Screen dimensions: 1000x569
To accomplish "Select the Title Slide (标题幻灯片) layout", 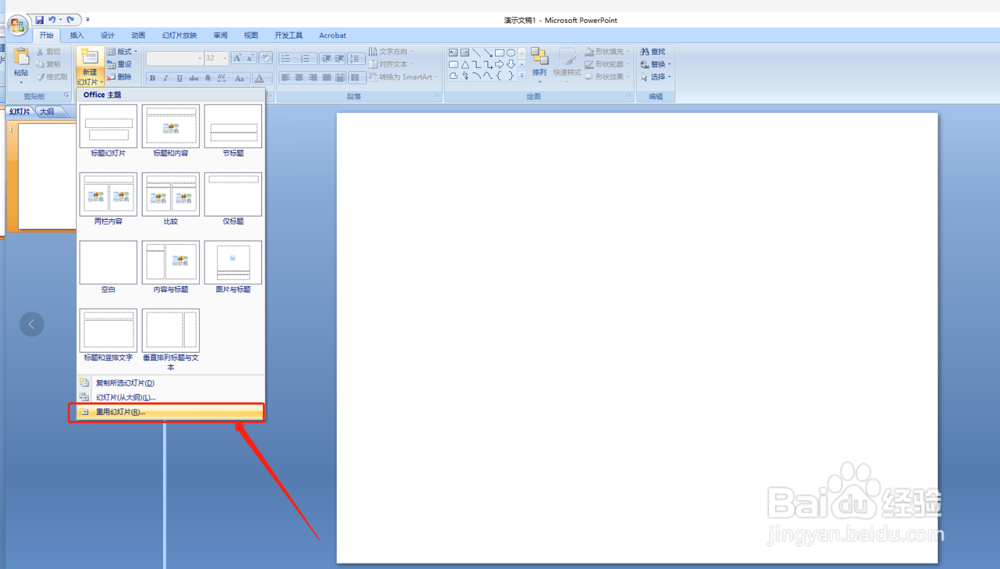I will pyautogui.click(x=108, y=131).
